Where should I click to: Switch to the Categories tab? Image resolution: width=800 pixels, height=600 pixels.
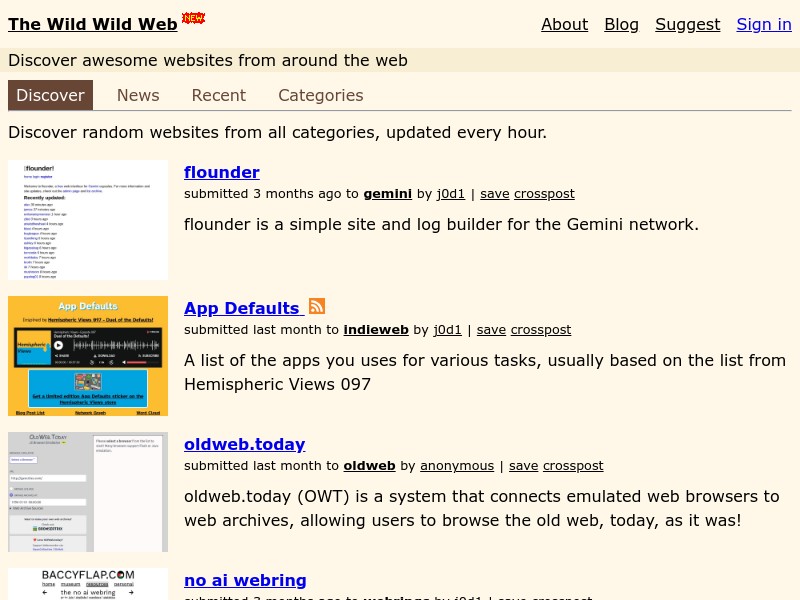click(321, 95)
